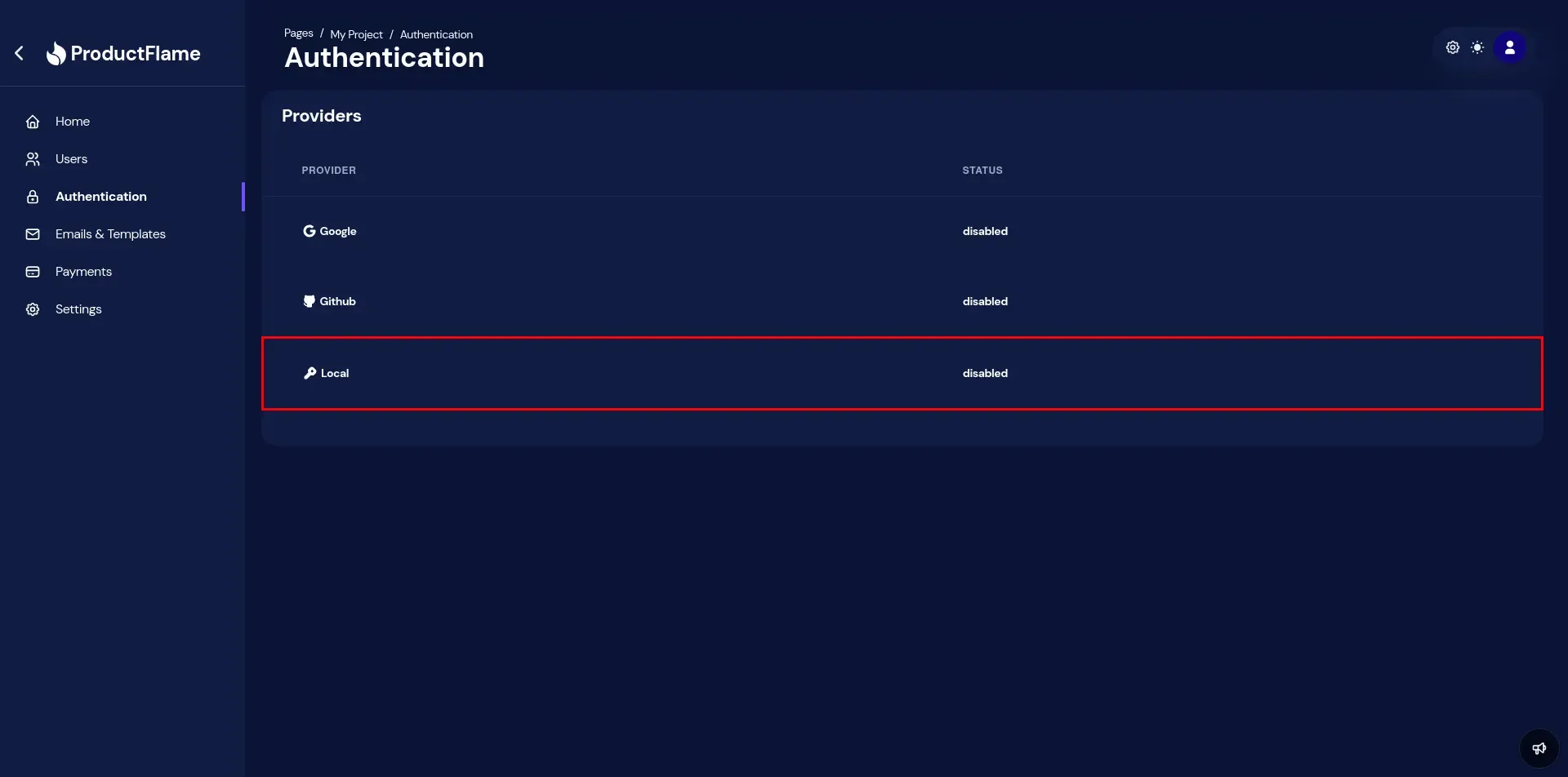
Task: Click the Pages breadcrumb link
Action: [x=298, y=33]
